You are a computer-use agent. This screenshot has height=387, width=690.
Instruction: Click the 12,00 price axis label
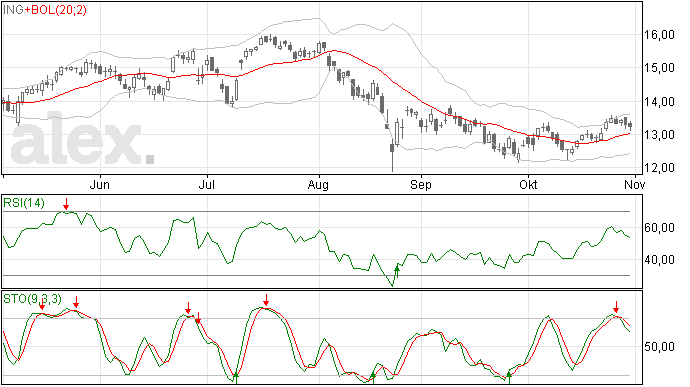click(659, 168)
